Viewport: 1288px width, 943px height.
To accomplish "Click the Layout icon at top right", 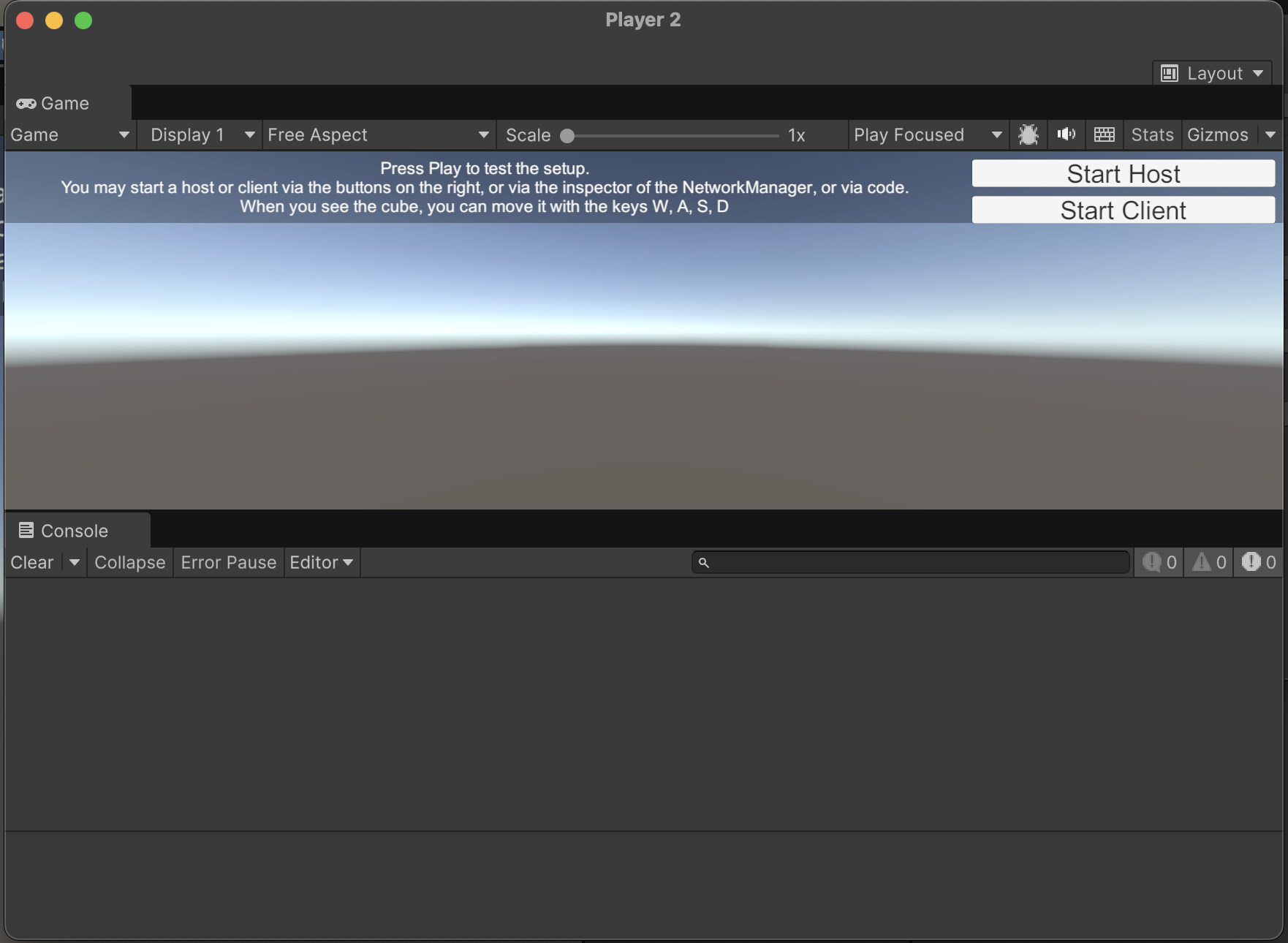I will point(1170,73).
